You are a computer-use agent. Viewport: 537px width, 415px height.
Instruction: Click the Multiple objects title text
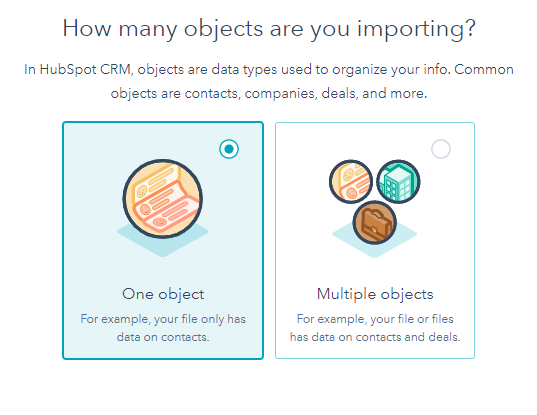pyautogui.click(x=375, y=294)
